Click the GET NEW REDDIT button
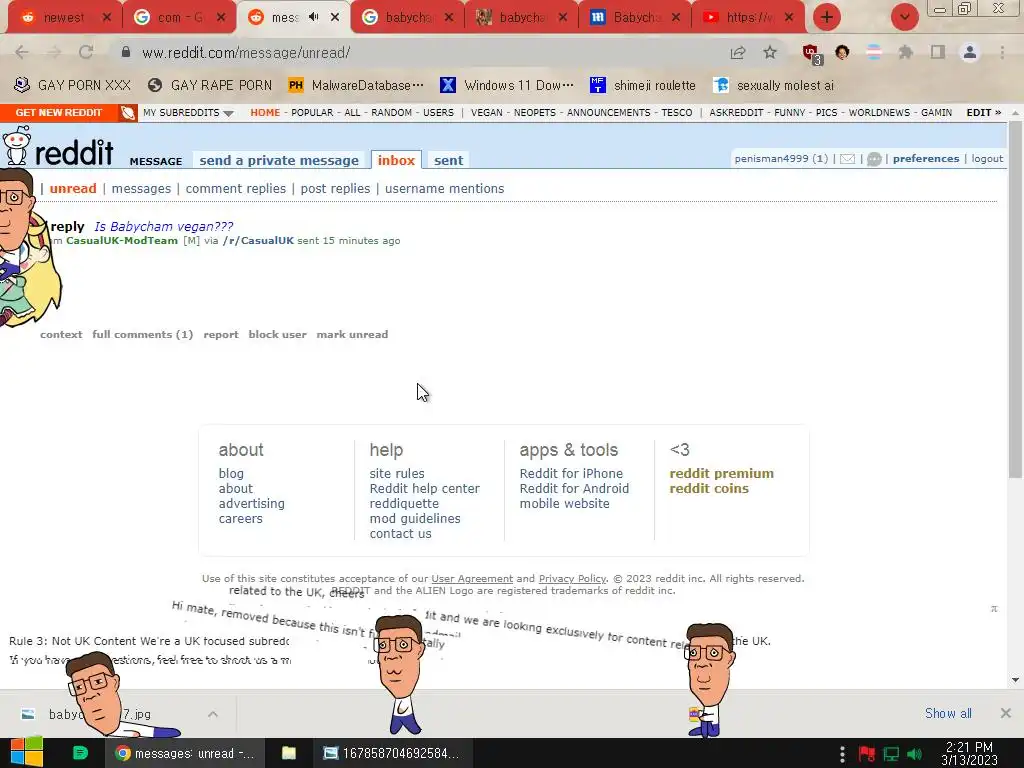Image resolution: width=1024 pixels, height=768 pixels. [x=59, y=112]
